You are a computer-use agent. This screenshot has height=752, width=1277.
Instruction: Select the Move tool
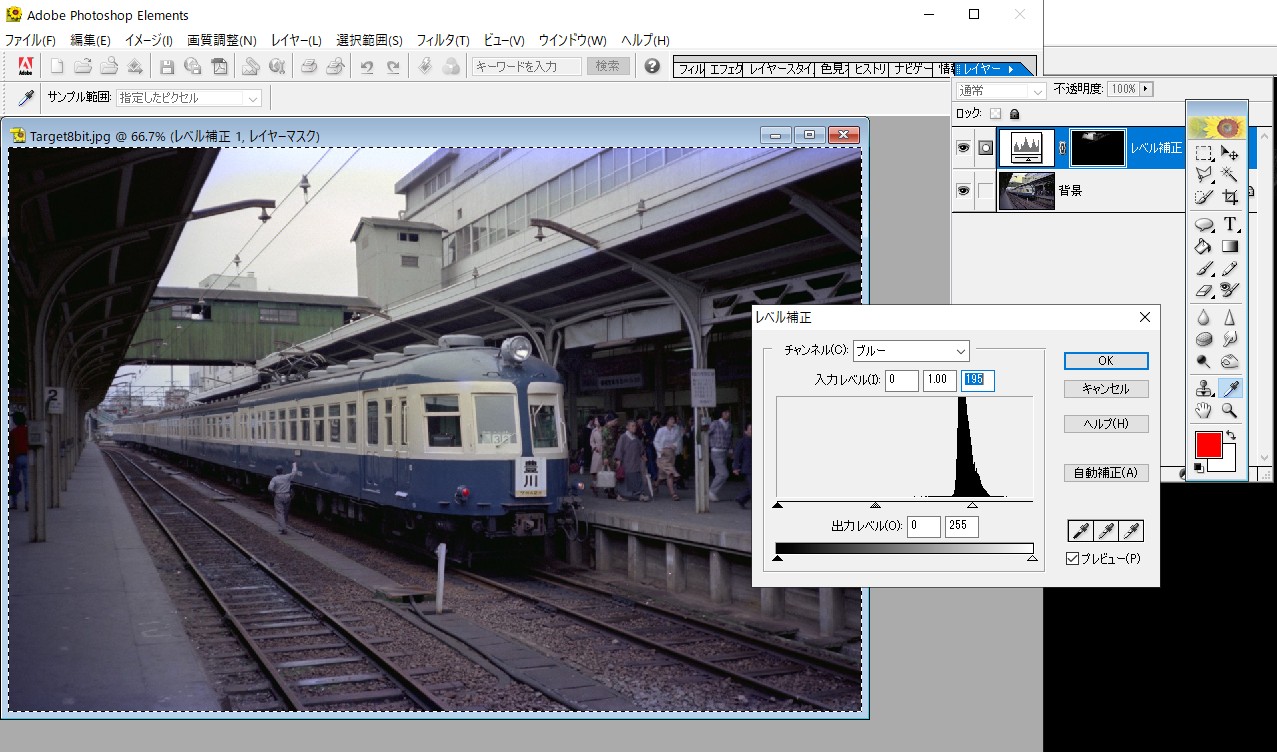1230,153
